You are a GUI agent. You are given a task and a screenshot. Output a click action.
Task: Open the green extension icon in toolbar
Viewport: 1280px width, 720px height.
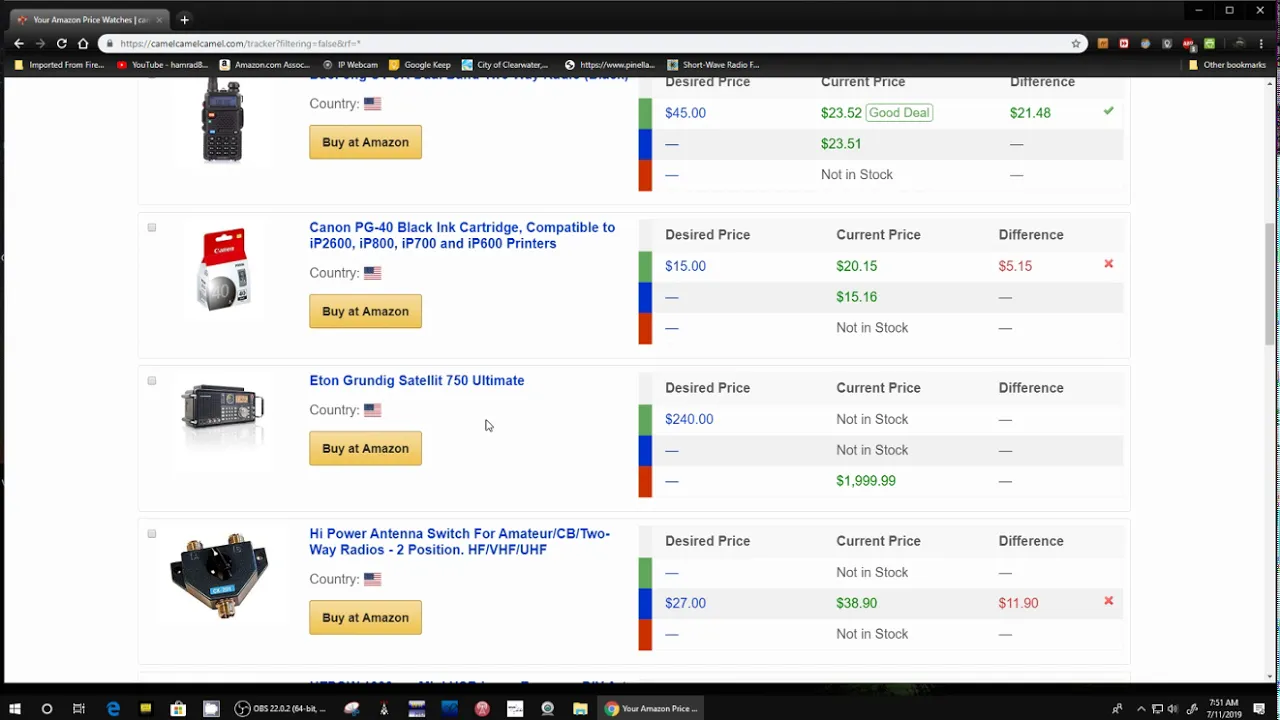[1209, 43]
